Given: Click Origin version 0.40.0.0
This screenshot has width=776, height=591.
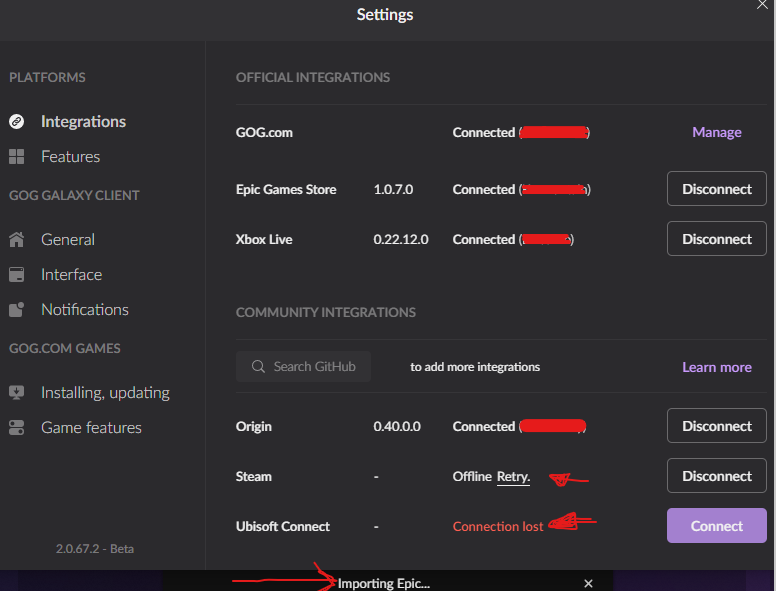Looking at the screenshot, I should [397, 426].
